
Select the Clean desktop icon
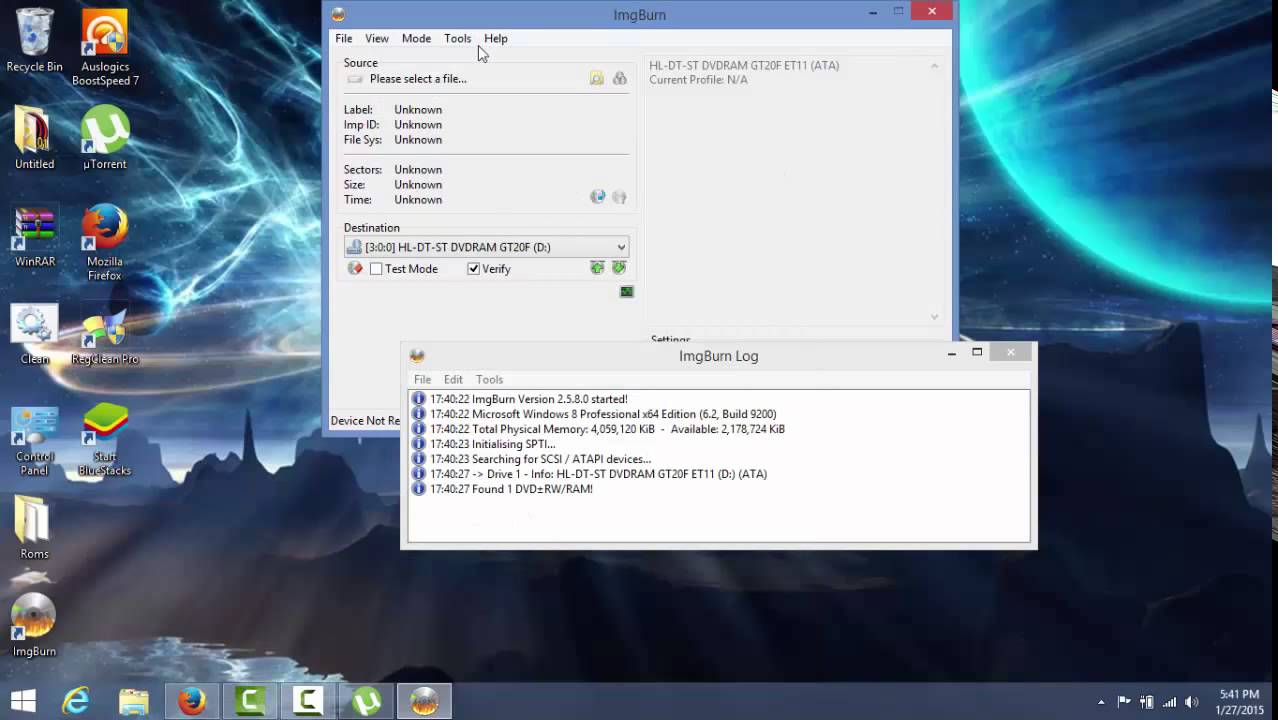coord(34,334)
